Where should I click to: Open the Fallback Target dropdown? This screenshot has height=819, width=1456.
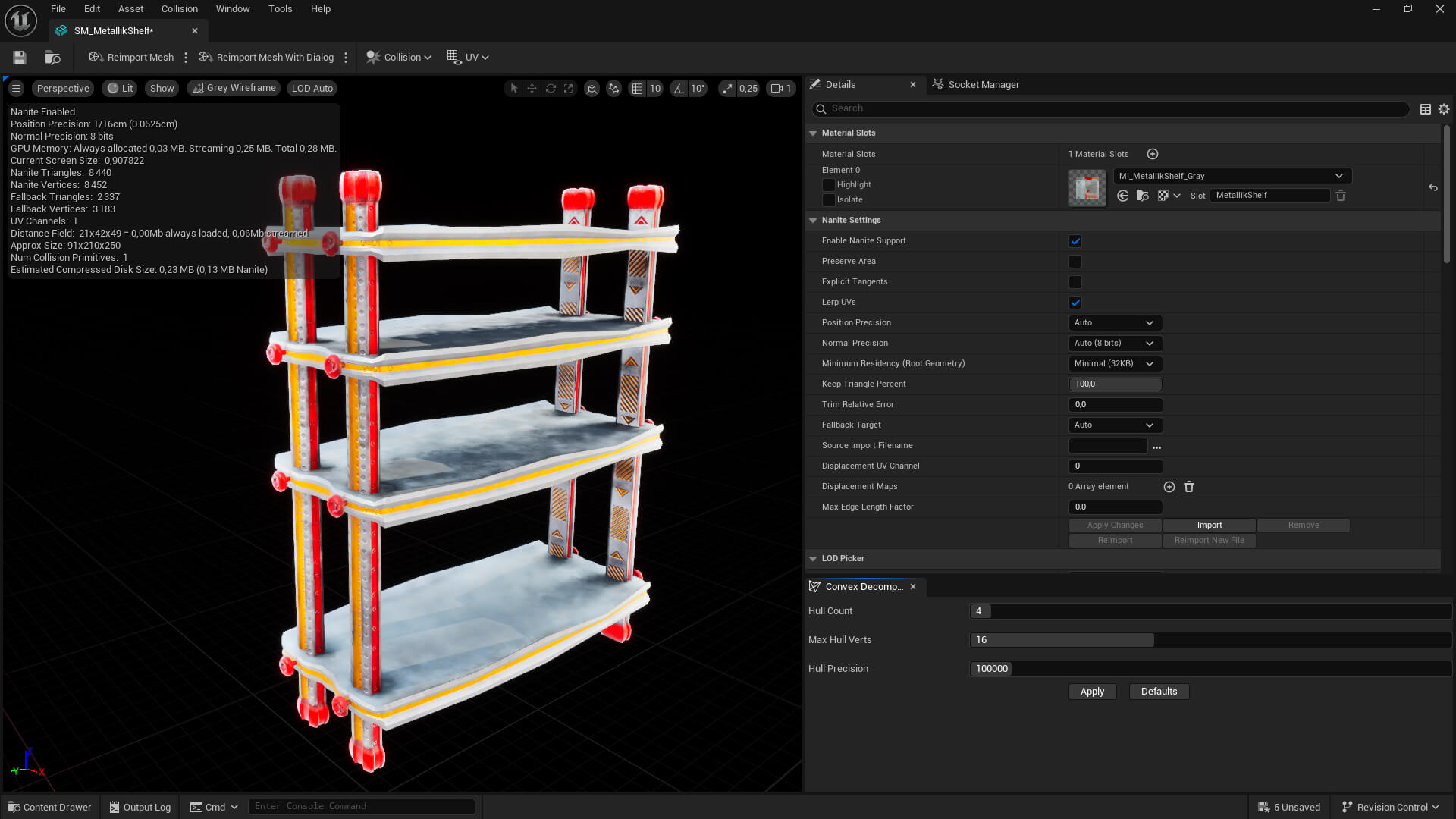coord(1114,425)
